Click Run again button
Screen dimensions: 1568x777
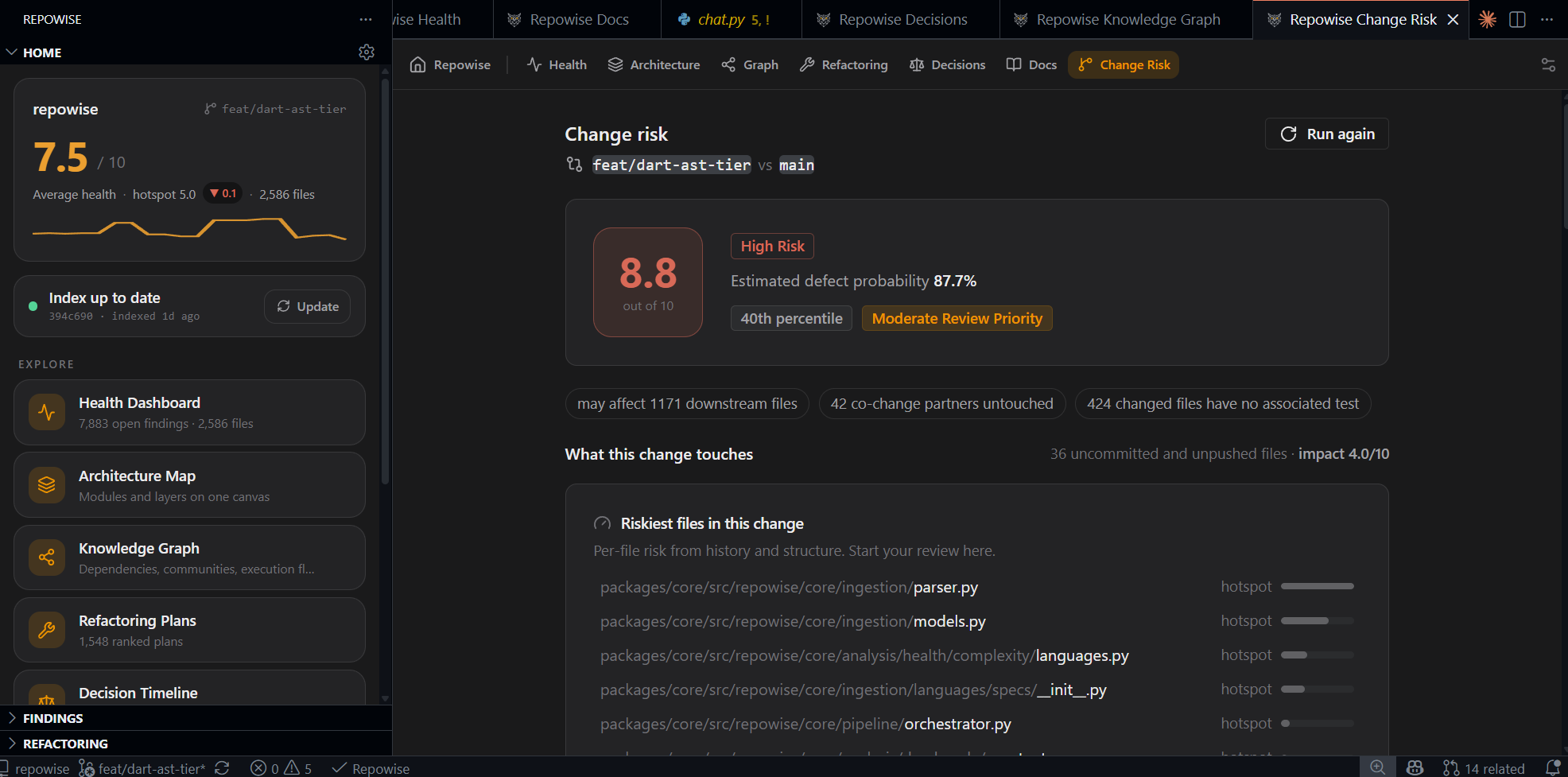coord(1327,134)
